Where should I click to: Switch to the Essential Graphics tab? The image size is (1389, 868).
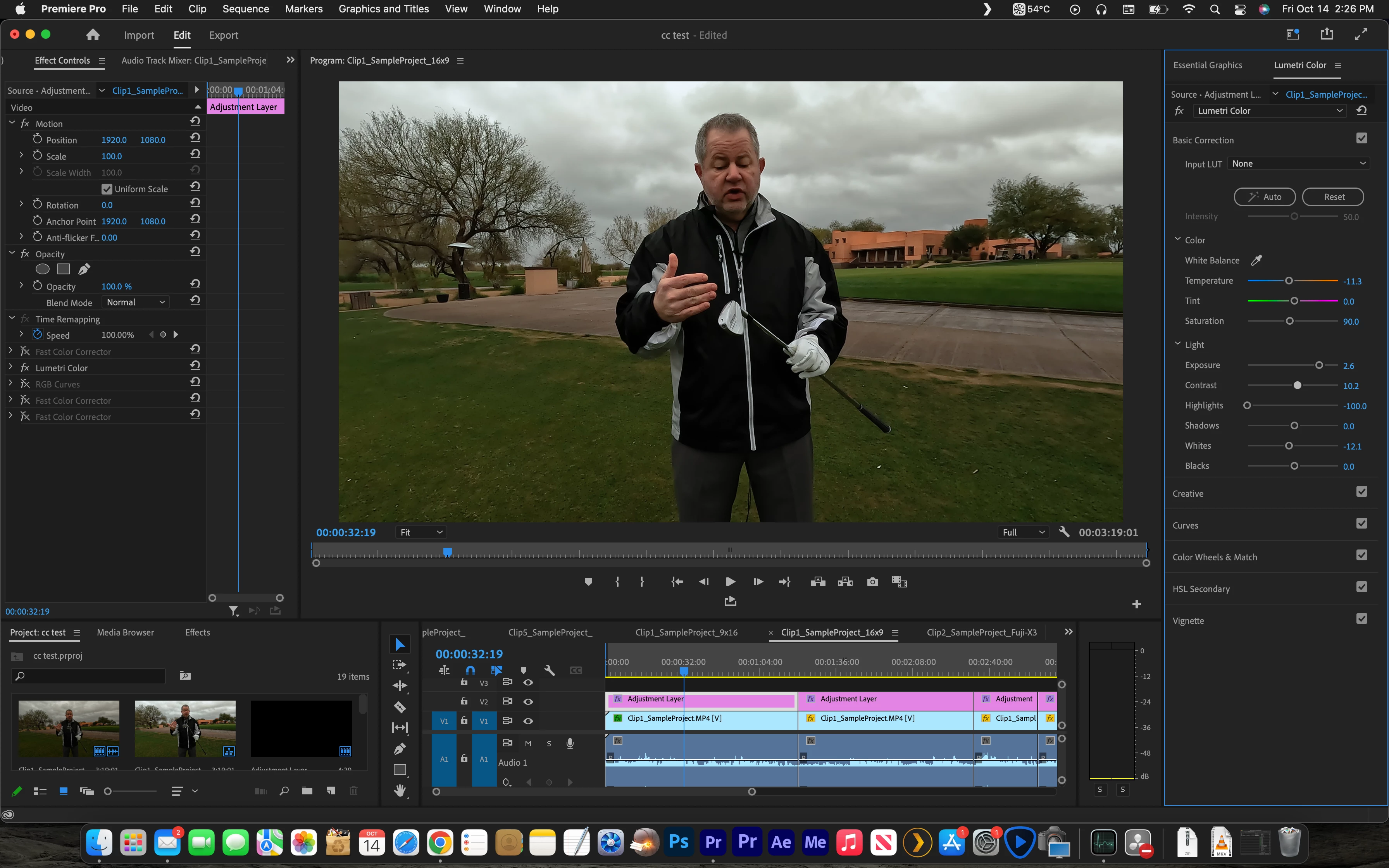tap(1207, 65)
